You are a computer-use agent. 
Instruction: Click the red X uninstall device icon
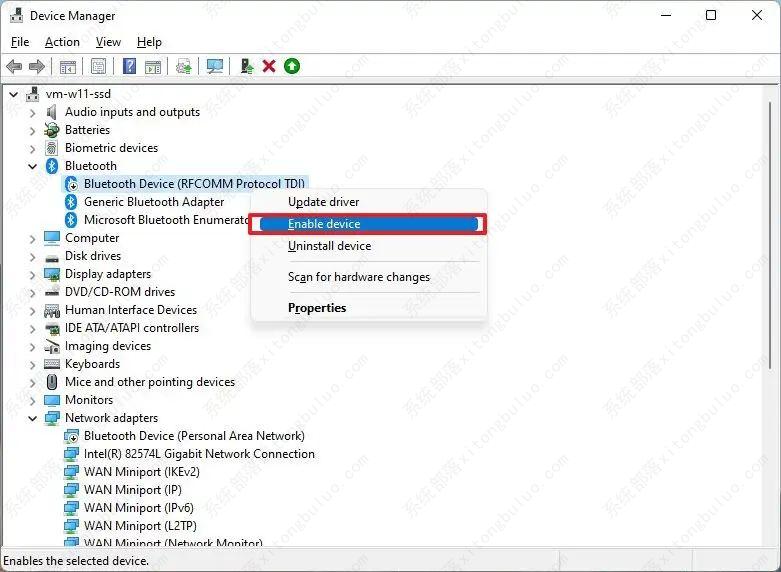click(x=269, y=66)
